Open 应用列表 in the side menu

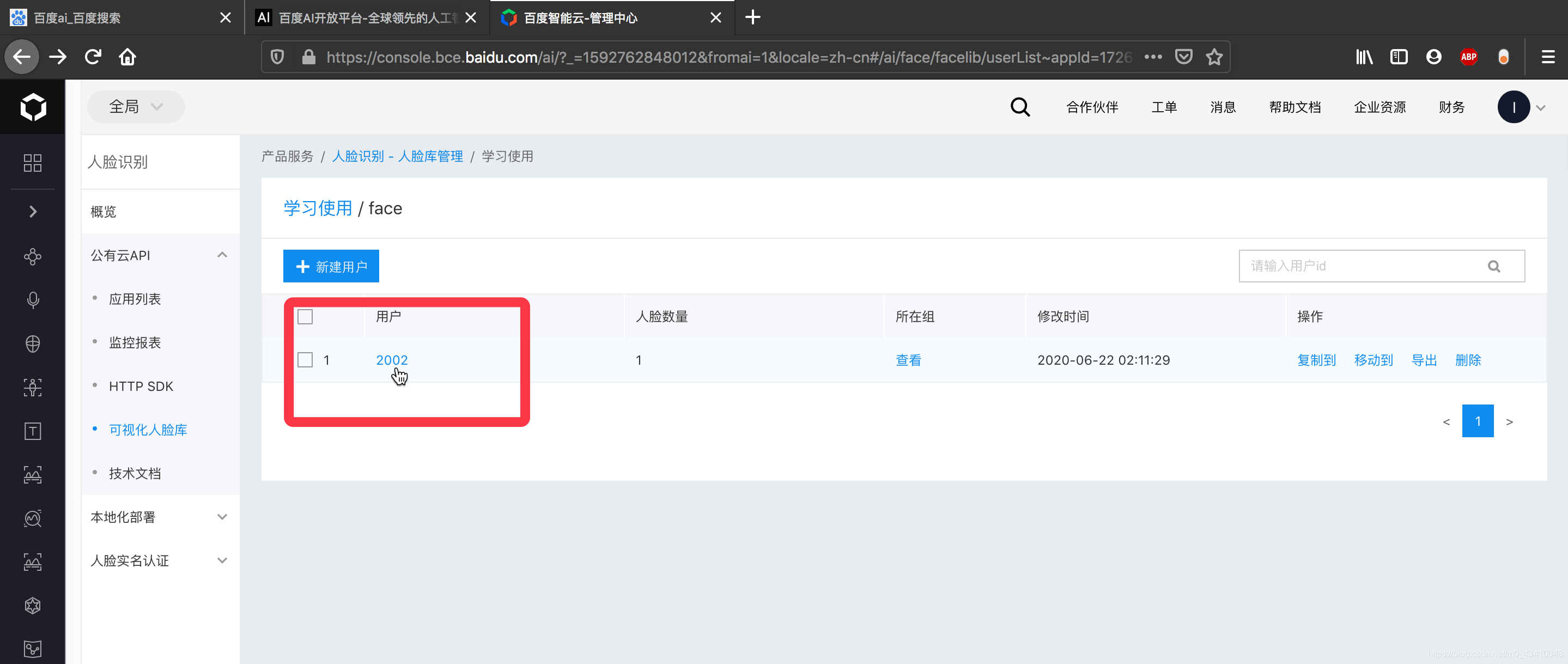pos(135,299)
